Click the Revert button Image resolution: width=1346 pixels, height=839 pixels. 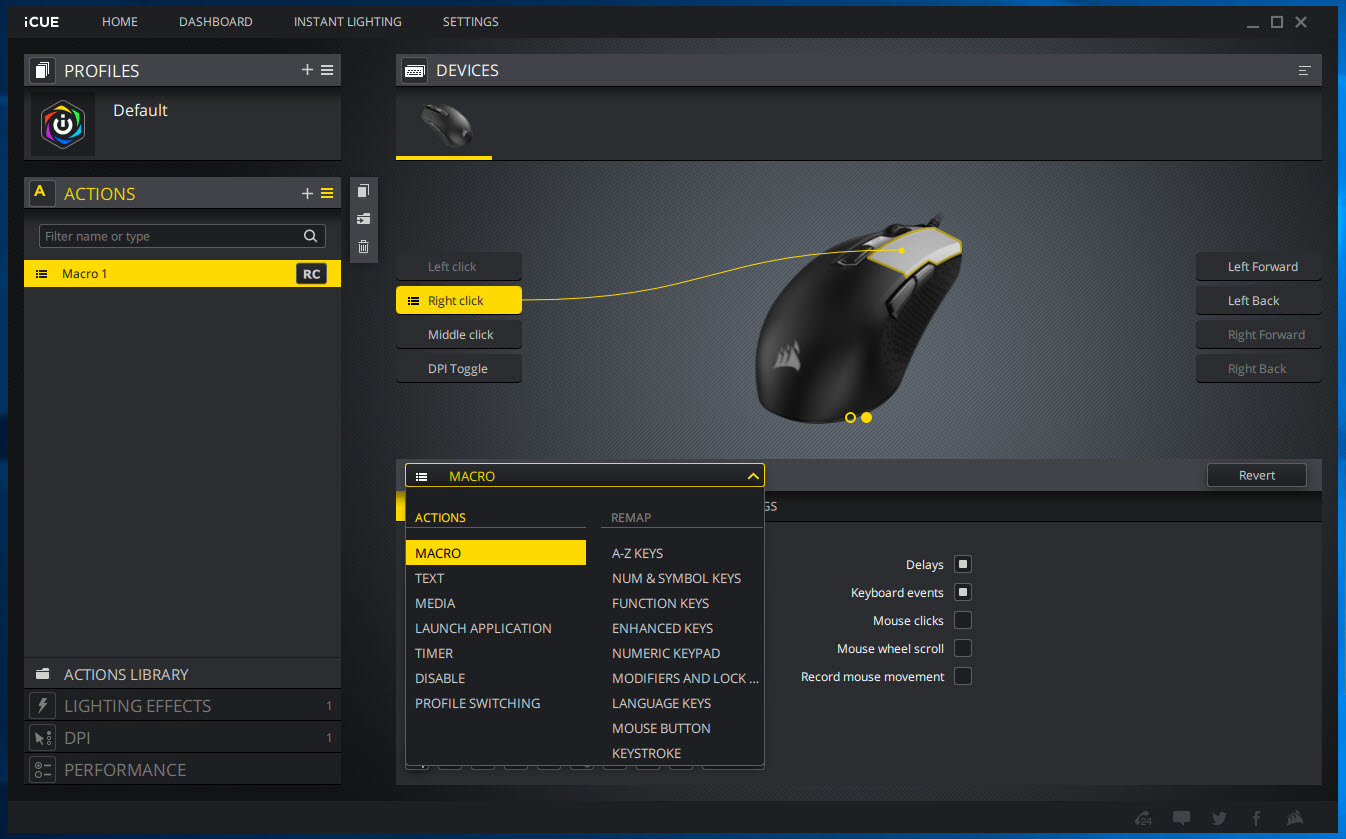1257,475
